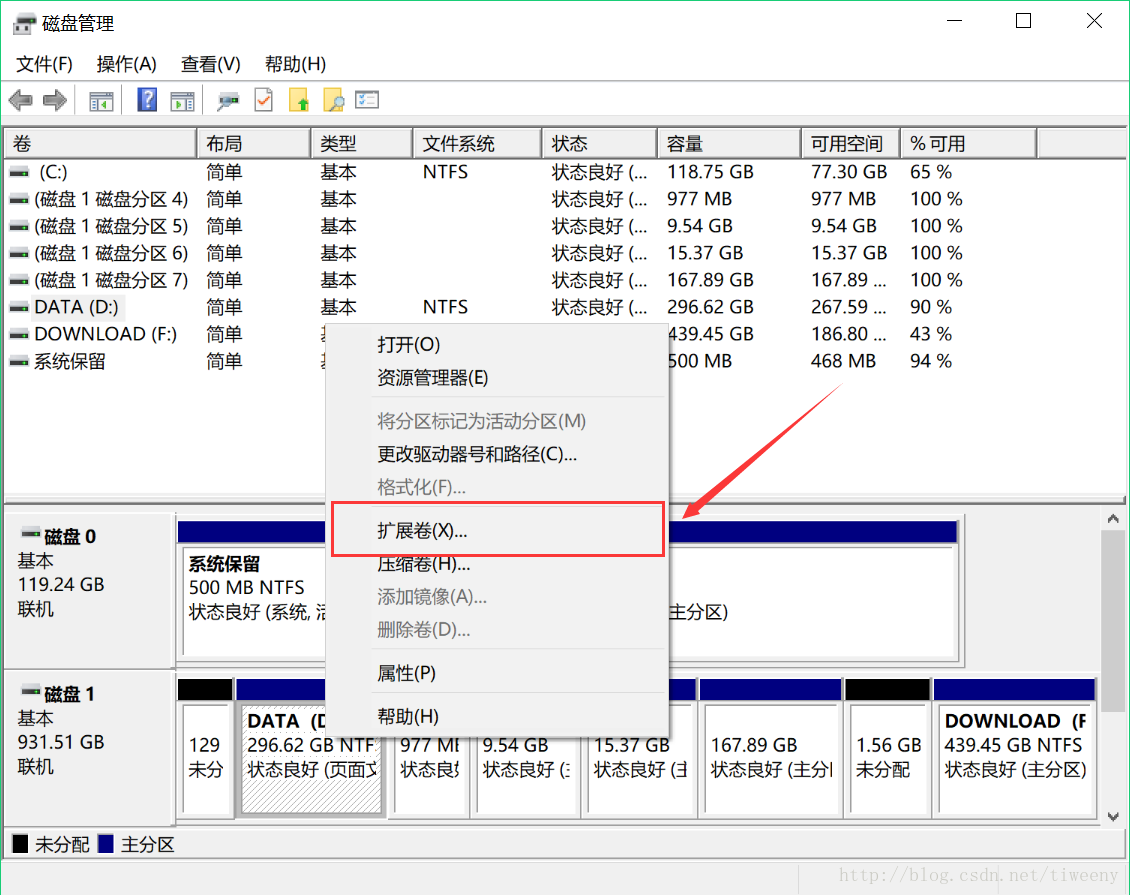
Task: Sort by the 布局 column header
Action: tap(254, 143)
